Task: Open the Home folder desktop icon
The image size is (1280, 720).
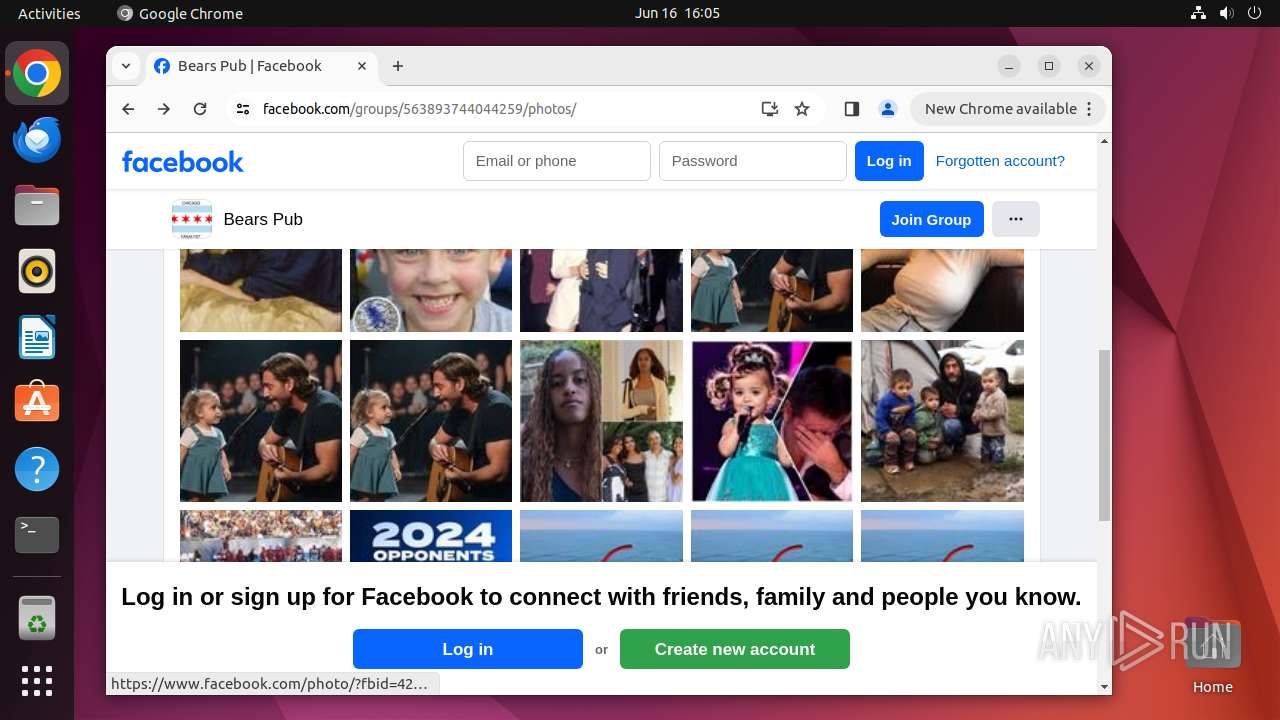Action: coord(1212,655)
